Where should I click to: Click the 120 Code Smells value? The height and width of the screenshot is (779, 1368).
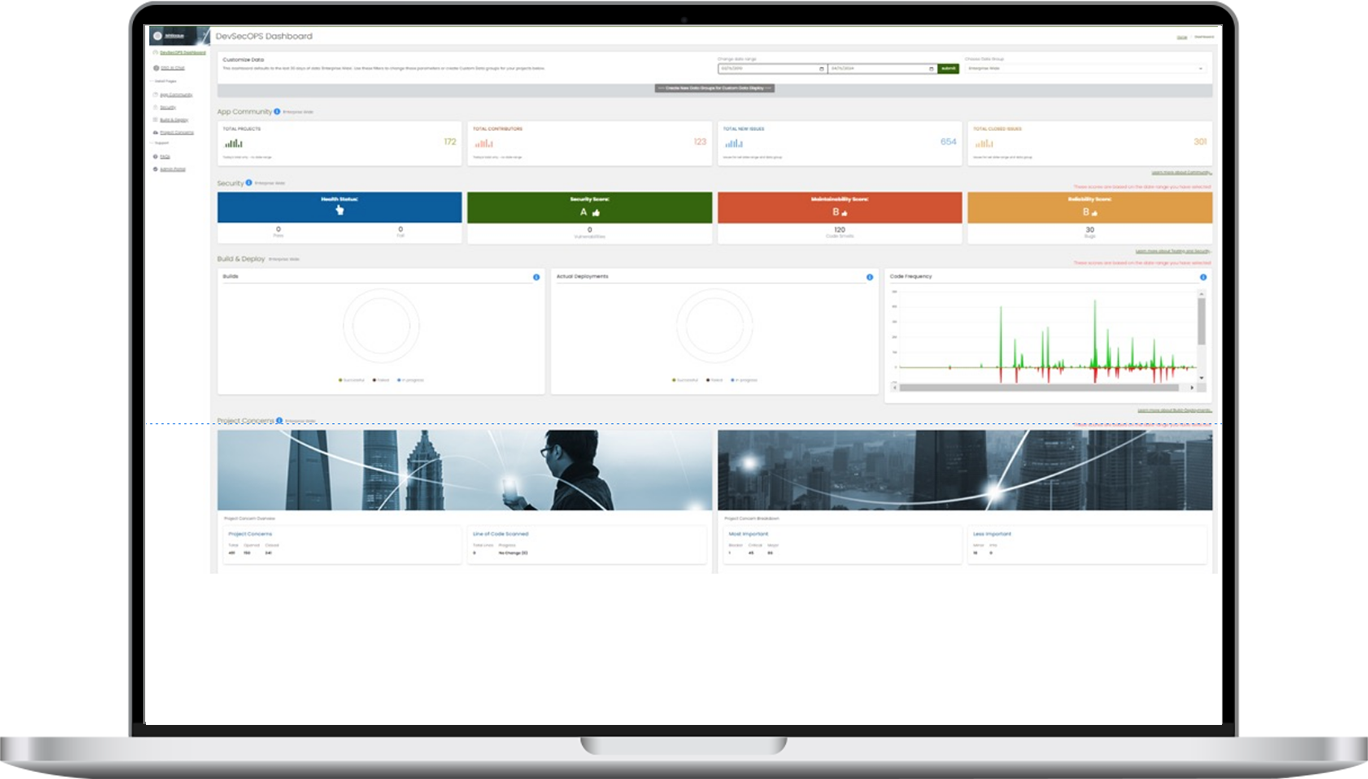coord(840,229)
